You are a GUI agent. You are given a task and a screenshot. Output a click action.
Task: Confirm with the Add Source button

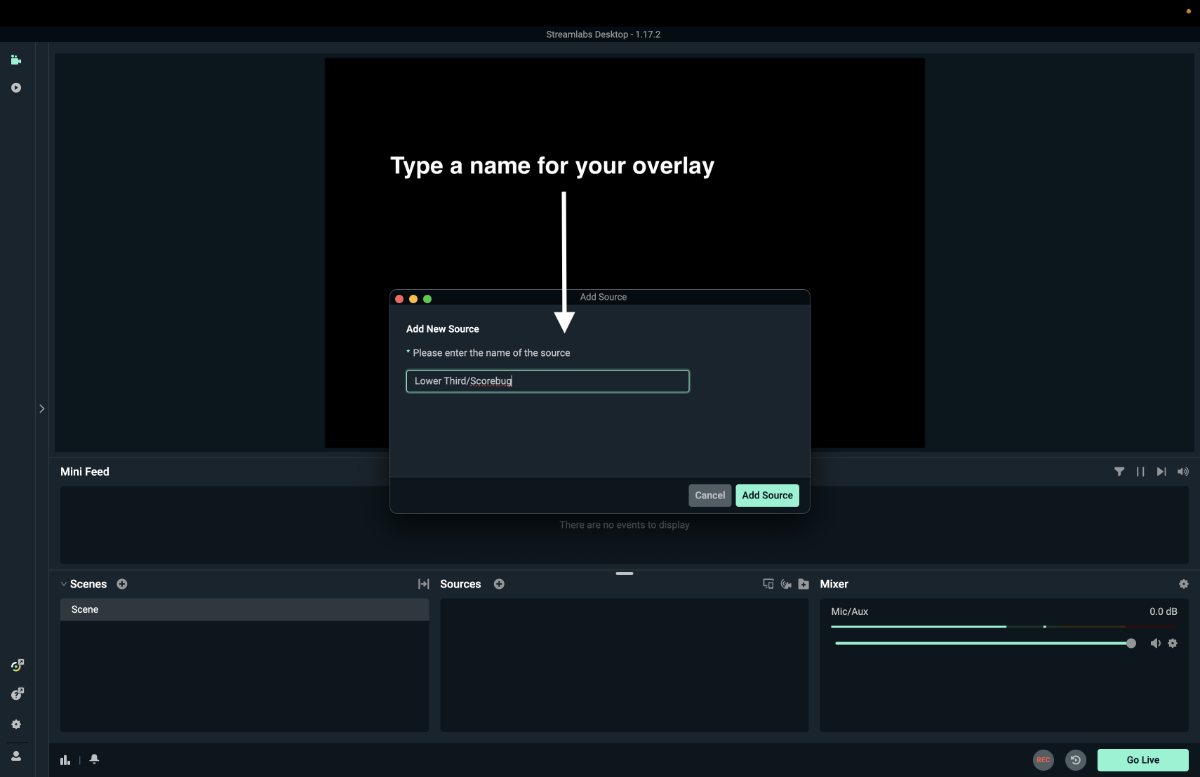pyautogui.click(x=767, y=495)
